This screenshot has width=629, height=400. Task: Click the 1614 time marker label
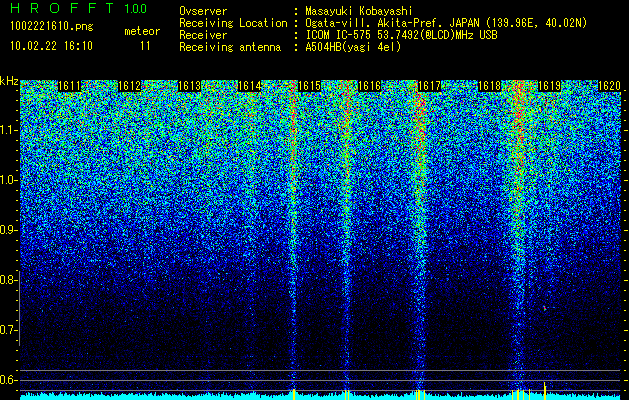[250, 86]
